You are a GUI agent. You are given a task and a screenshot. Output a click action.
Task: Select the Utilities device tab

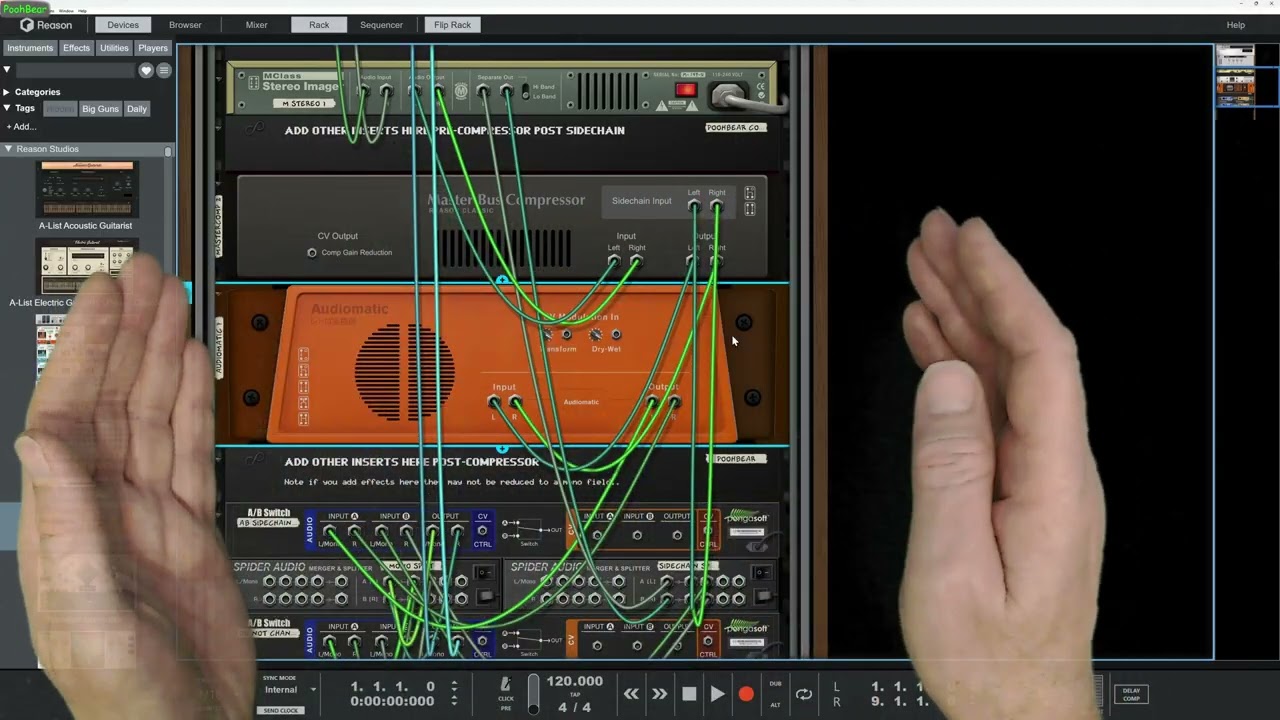tap(114, 48)
